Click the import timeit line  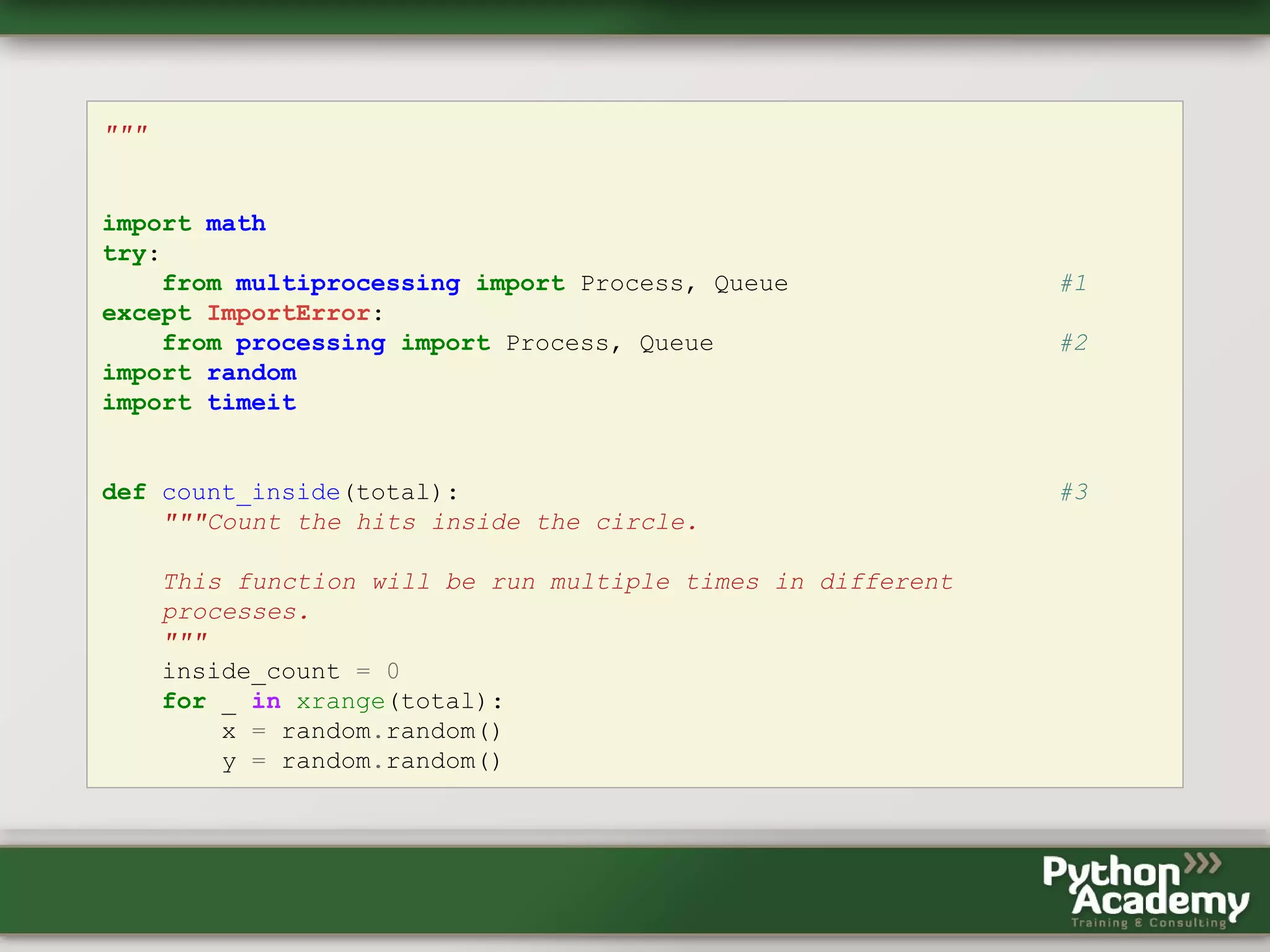coord(199,403)
